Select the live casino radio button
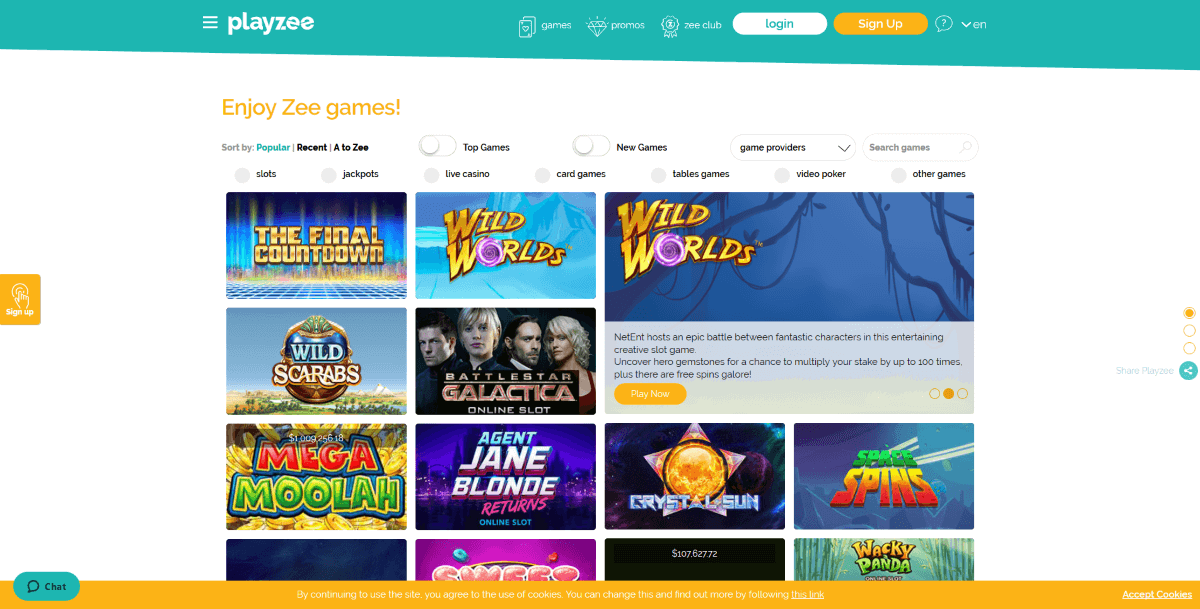The image size is (1200, 609). pyautogui.click(x=431, y=175)
